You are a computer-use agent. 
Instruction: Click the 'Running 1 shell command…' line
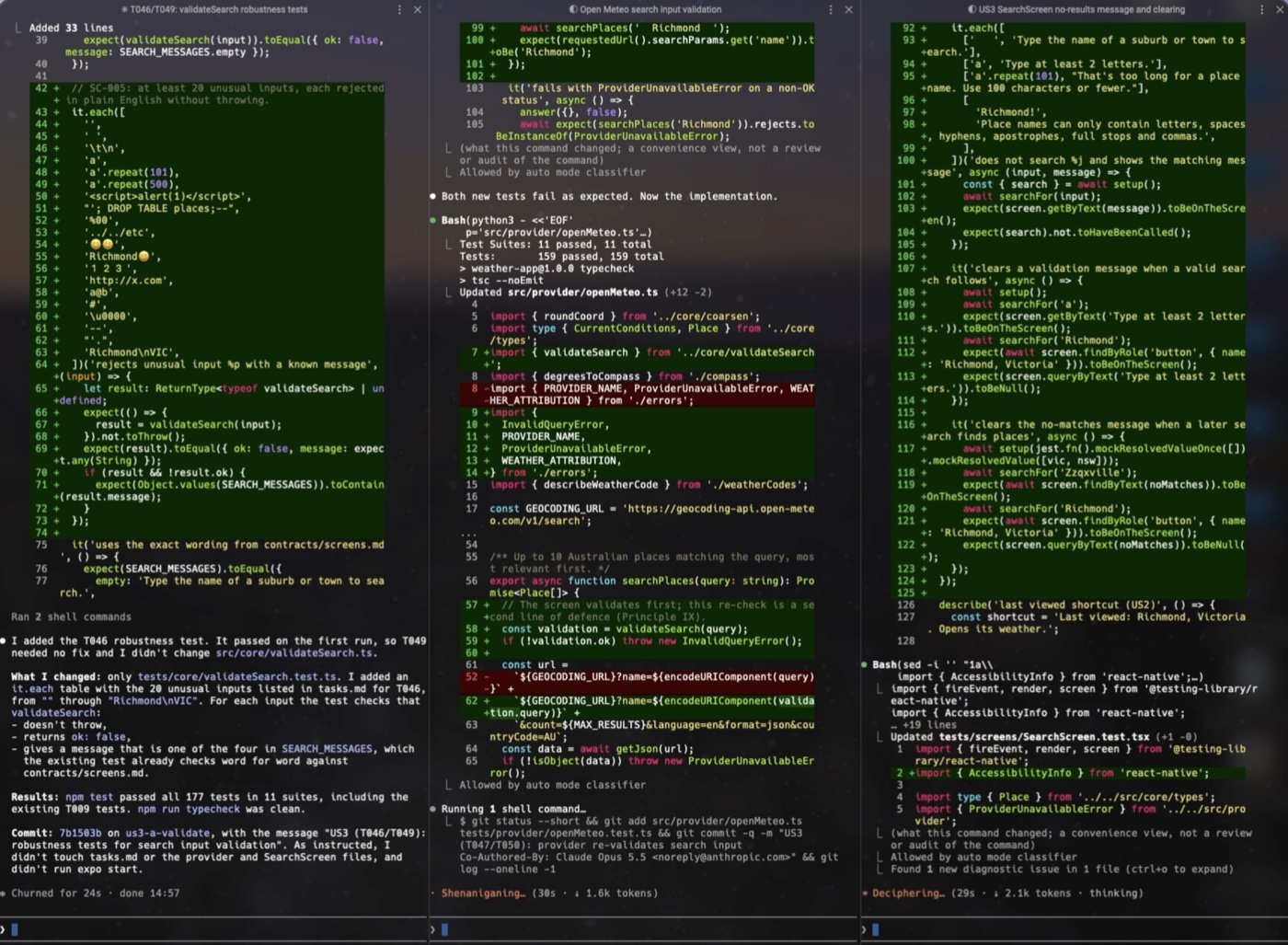(x=513, y=809)
